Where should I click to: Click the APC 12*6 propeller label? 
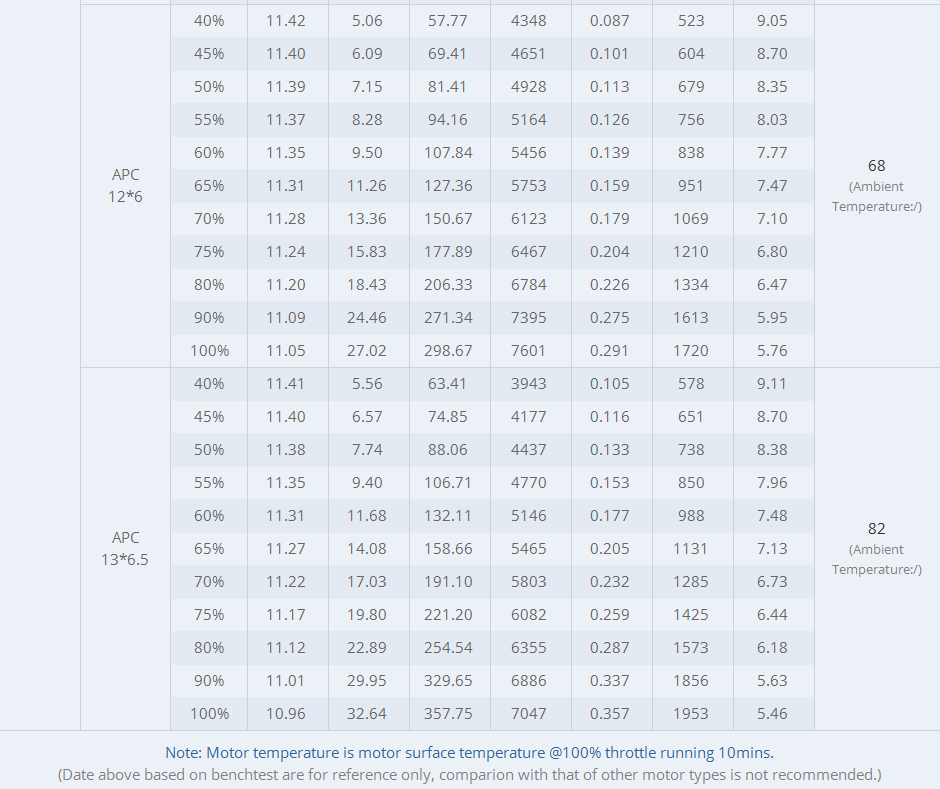(x=126, y=186)
